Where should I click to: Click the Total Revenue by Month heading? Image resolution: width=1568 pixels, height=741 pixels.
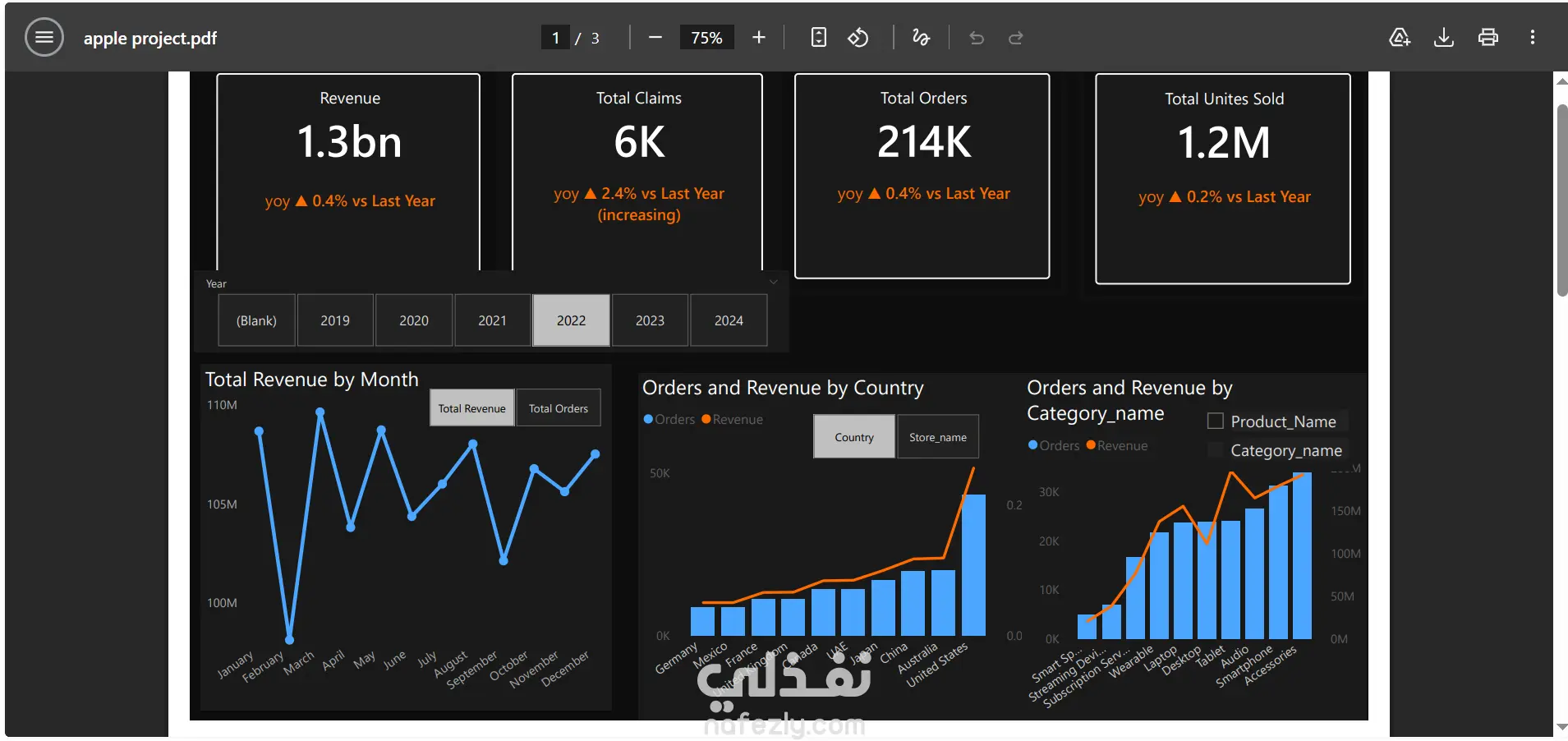pos(312,380)
